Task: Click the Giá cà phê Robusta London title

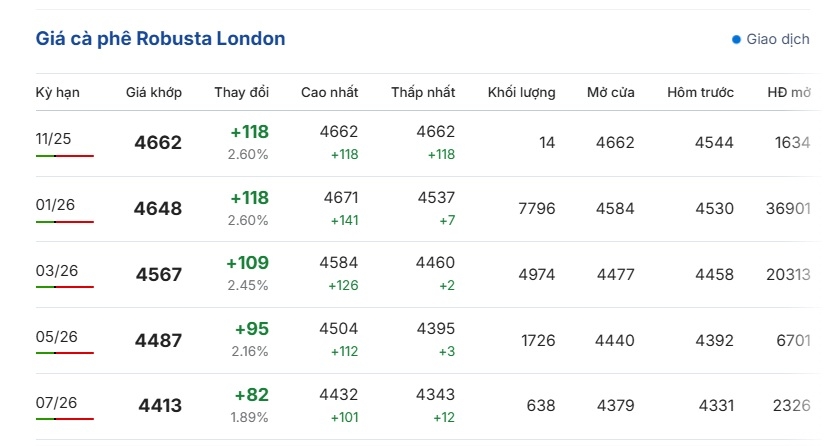Action: coord(160,39)
